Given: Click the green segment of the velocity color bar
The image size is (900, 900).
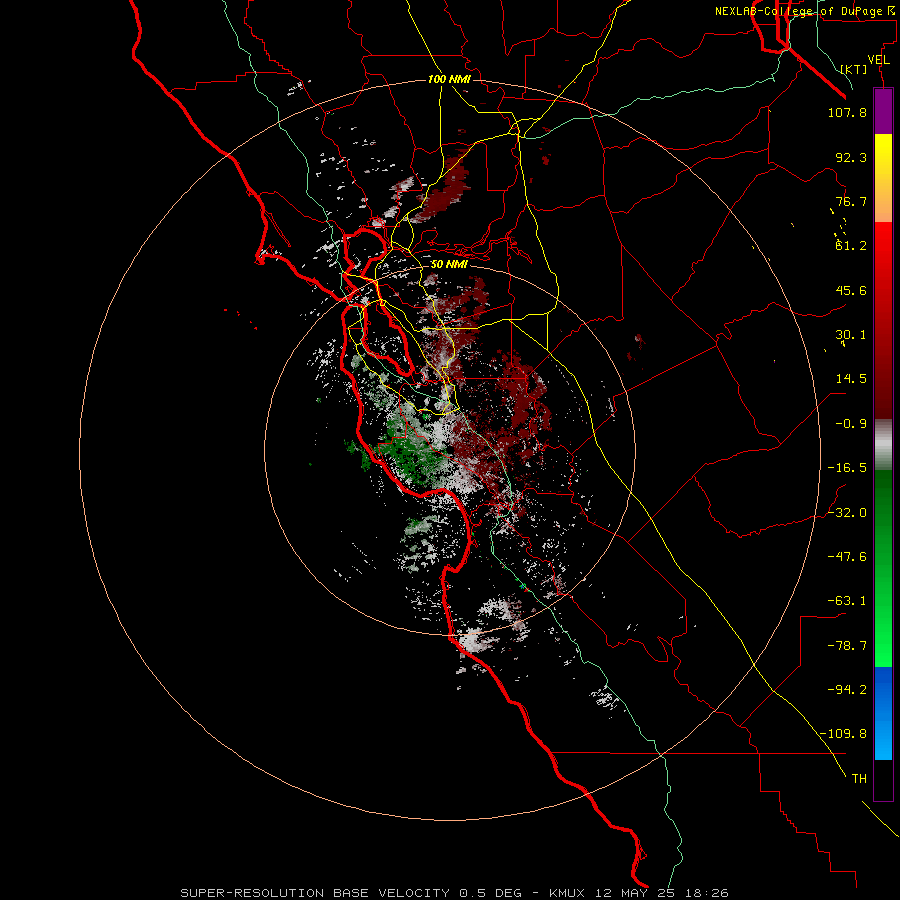Looking at the screenshot, I should click(x=883, y=568).
